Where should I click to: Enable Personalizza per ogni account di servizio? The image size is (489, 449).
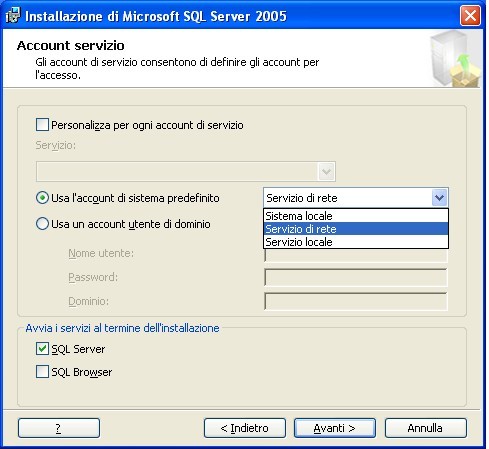(x=42, y=125)
